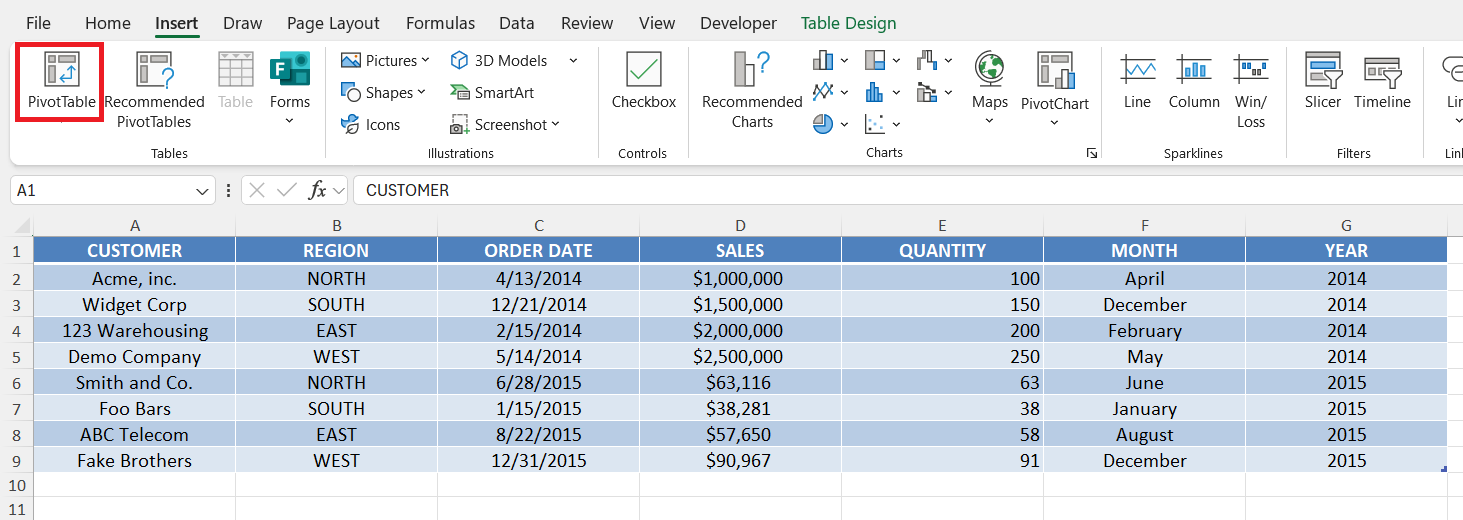
Task: Insert a pie or doughnut chart
Action: pyautogui.click(x=823, y=125)
